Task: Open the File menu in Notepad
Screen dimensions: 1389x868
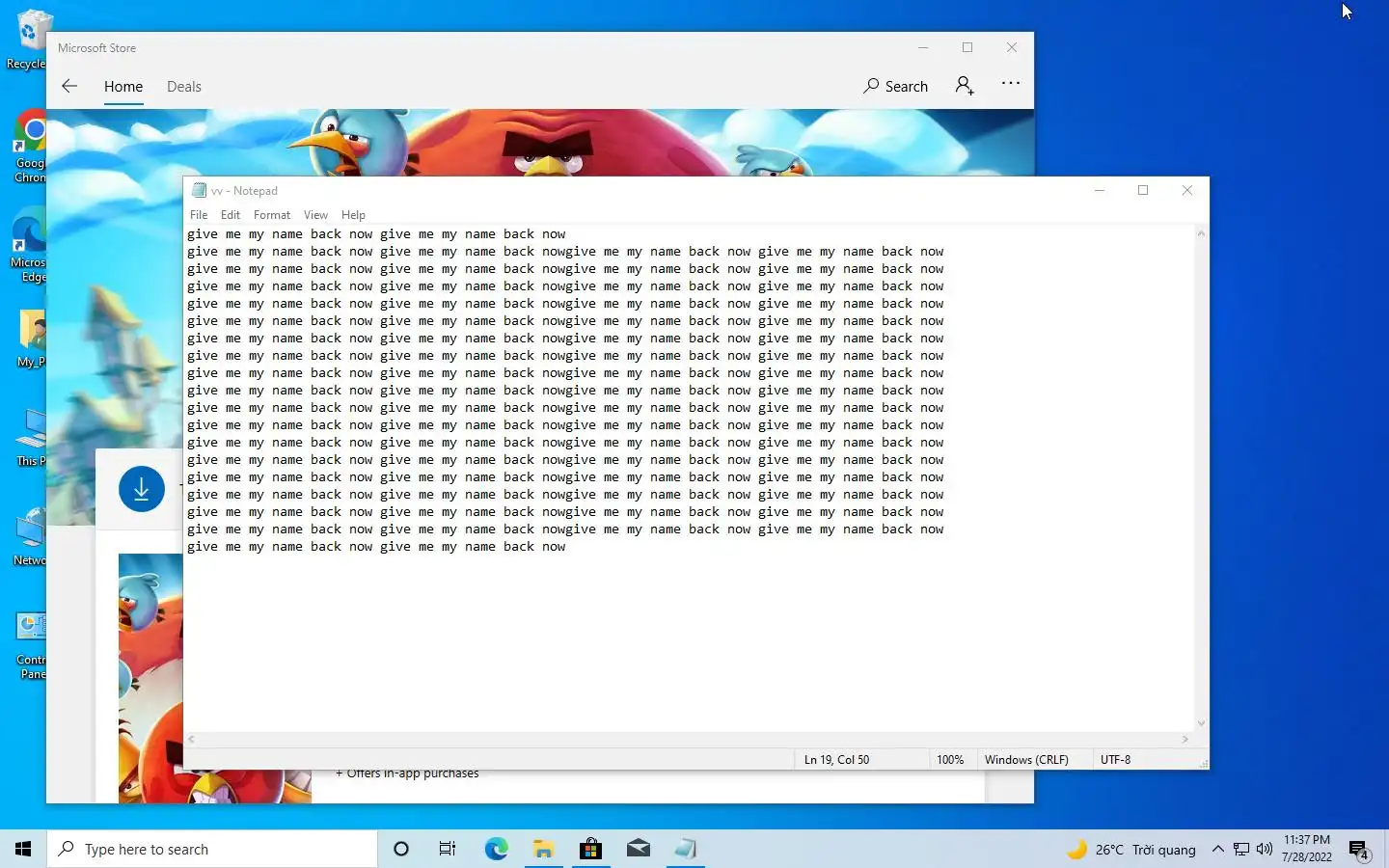Action: coord(199,215)
